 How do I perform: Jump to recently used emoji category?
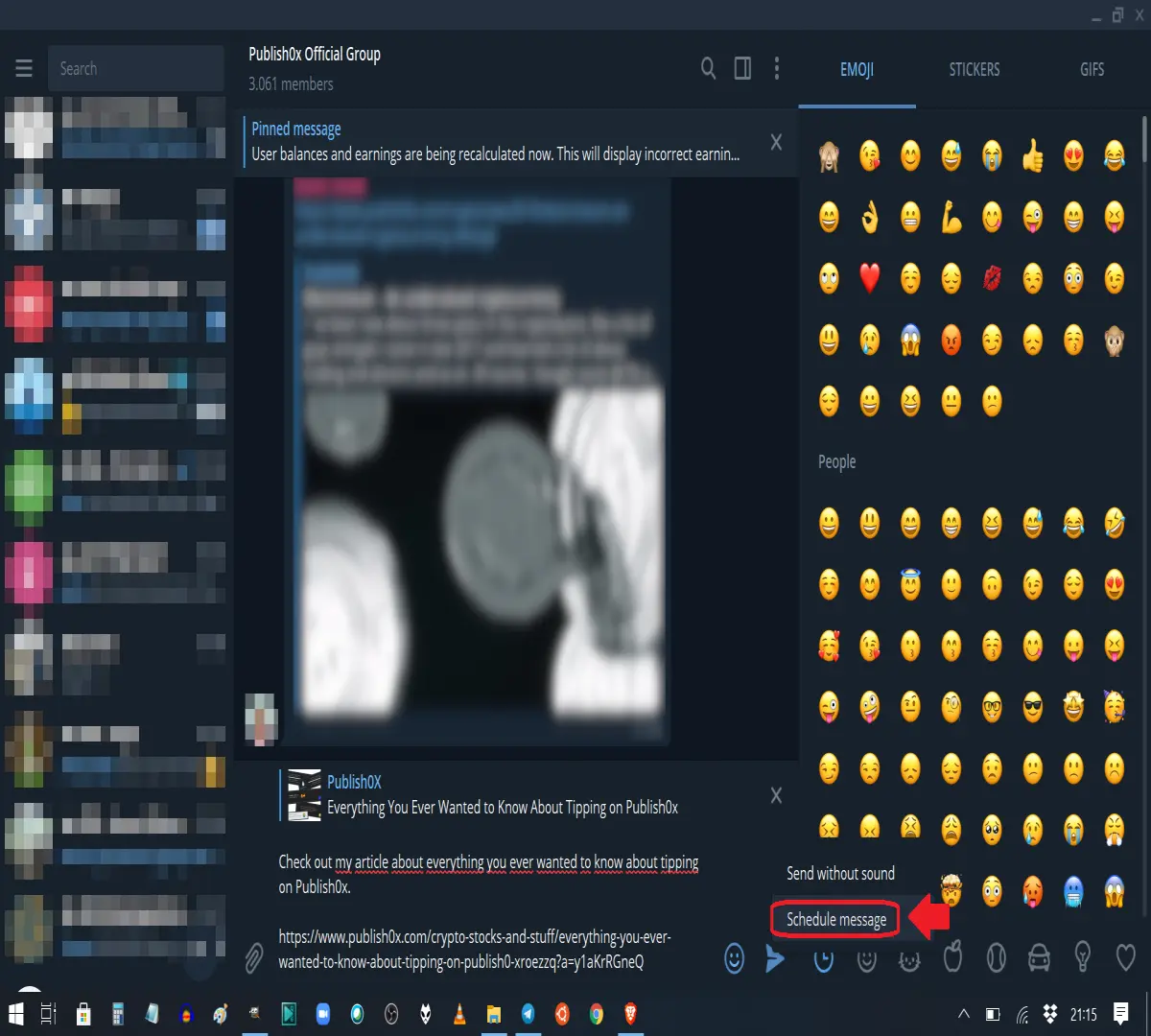[824, 959]
